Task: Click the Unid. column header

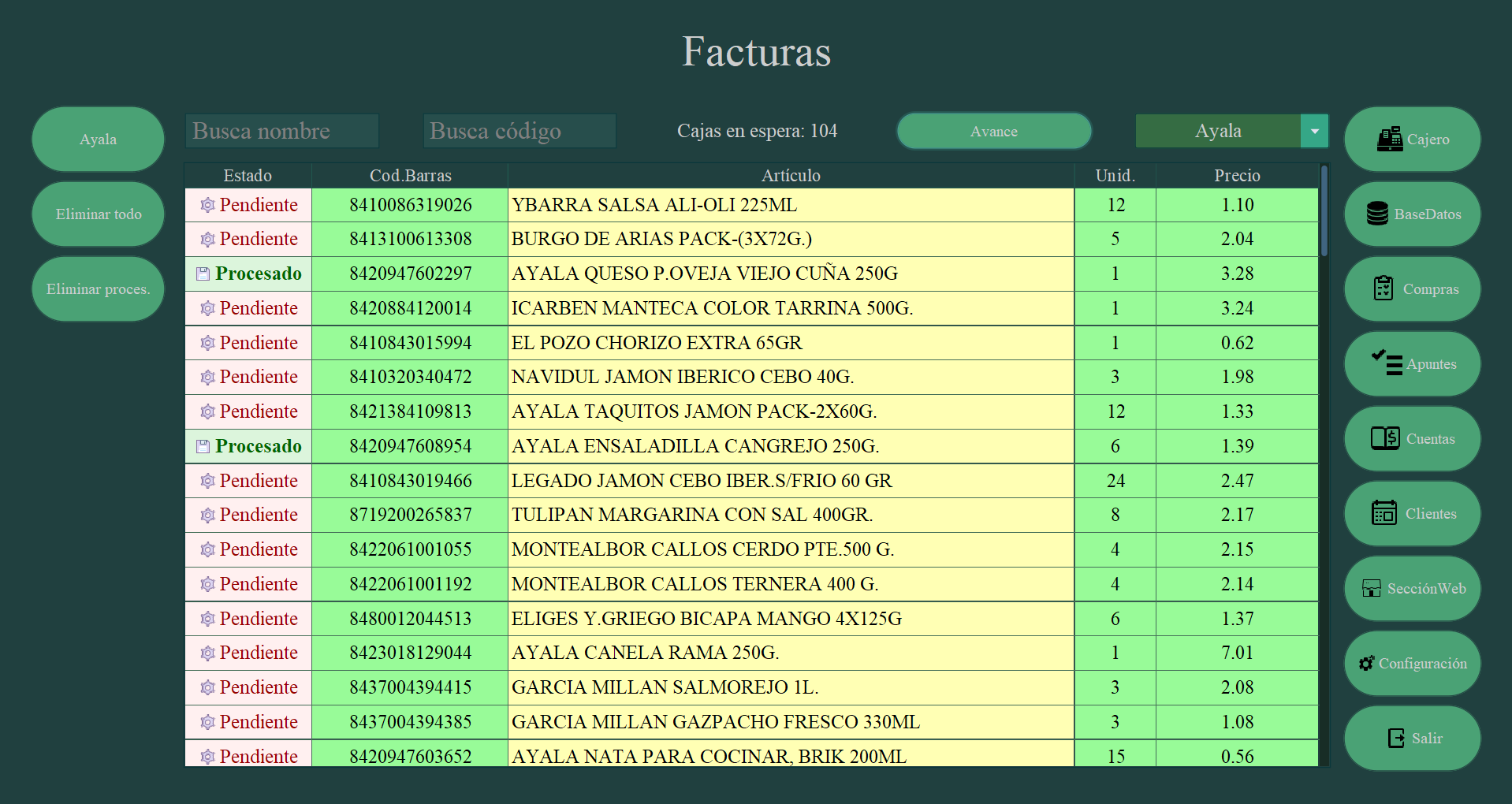Action: 1115,176
